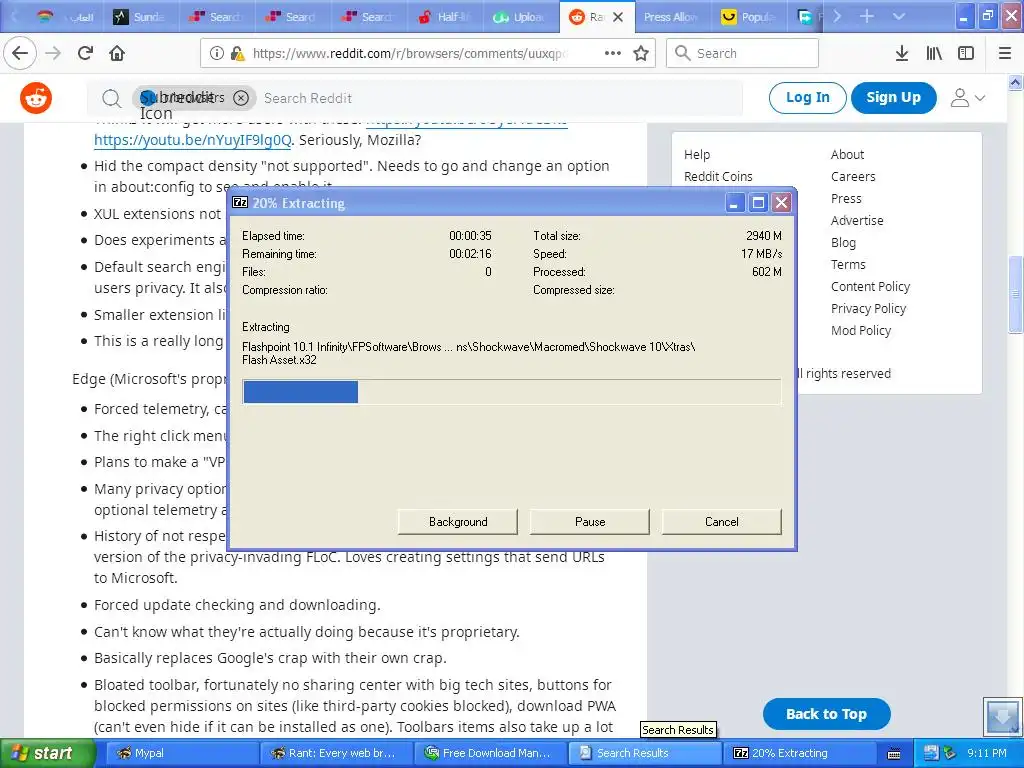Open the Advertise link
This screenshot has width=1024, height=768.
(857, 221)
